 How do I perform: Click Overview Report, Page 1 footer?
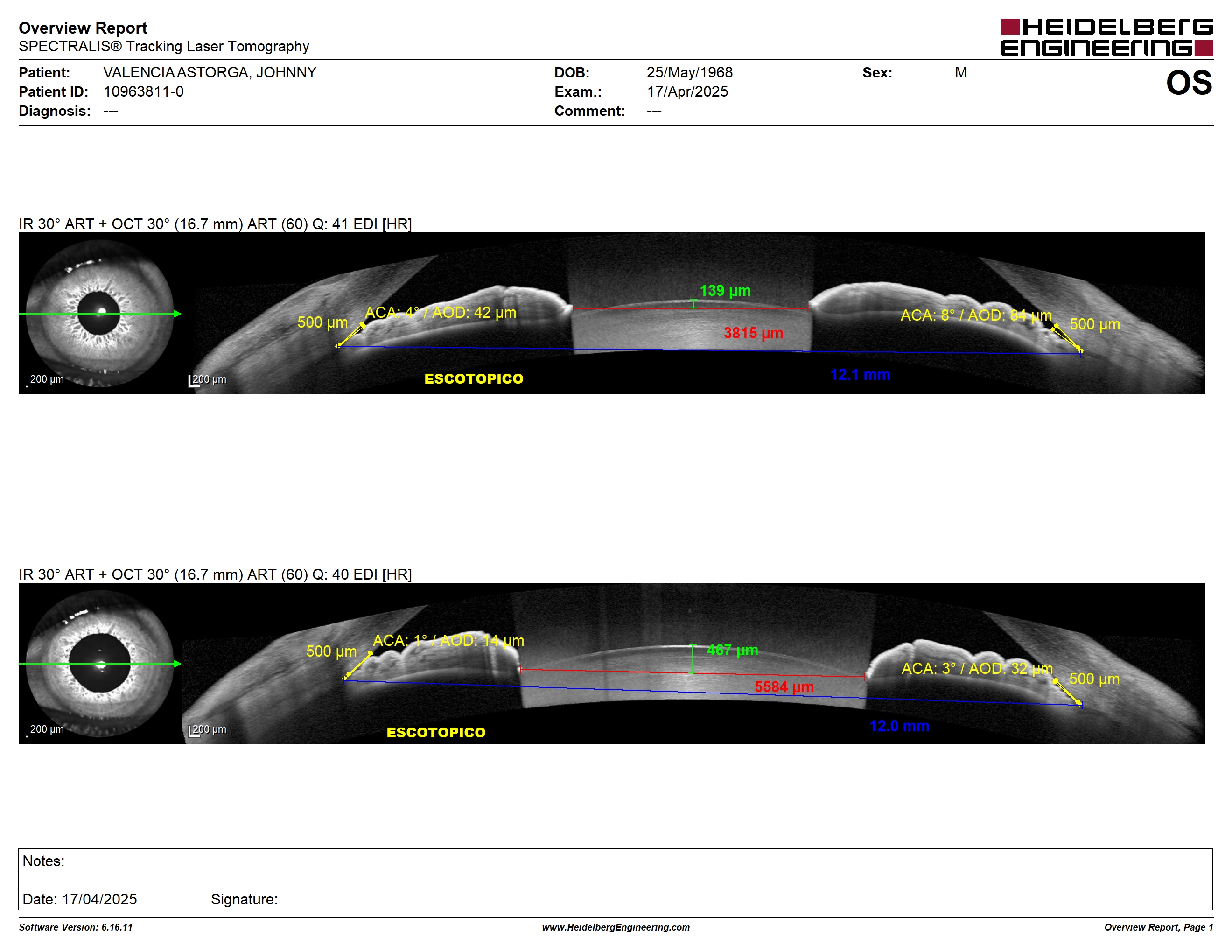(1159, 928)
